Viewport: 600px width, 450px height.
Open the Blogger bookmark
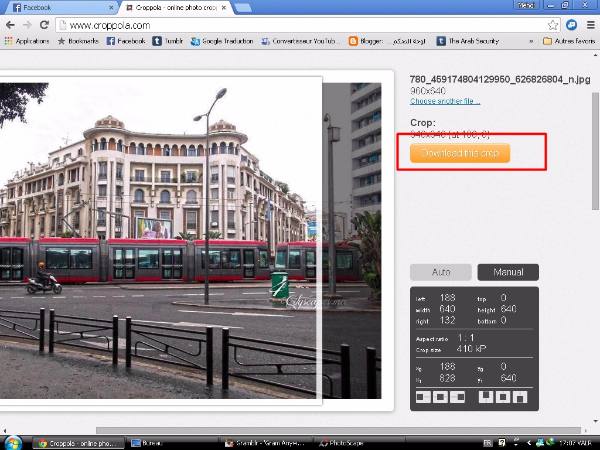pos(387,41)
